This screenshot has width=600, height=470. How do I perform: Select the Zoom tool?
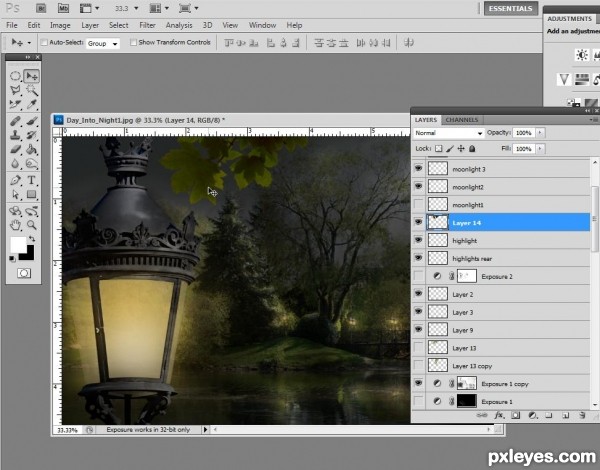[32, 225]
